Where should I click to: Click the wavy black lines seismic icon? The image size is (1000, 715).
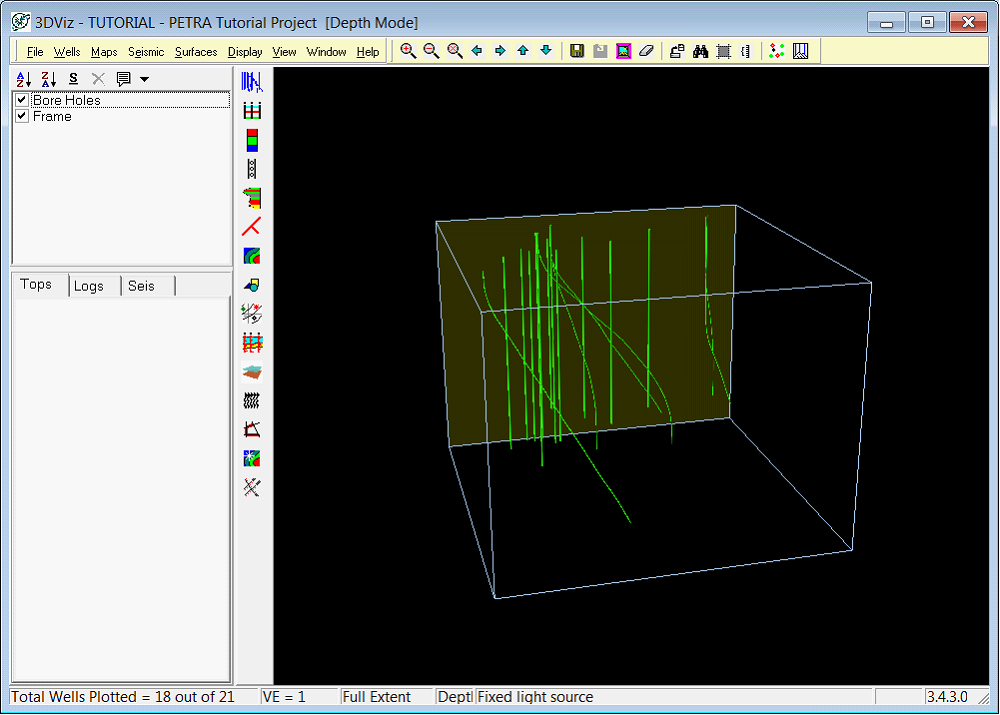click(252, 401)
